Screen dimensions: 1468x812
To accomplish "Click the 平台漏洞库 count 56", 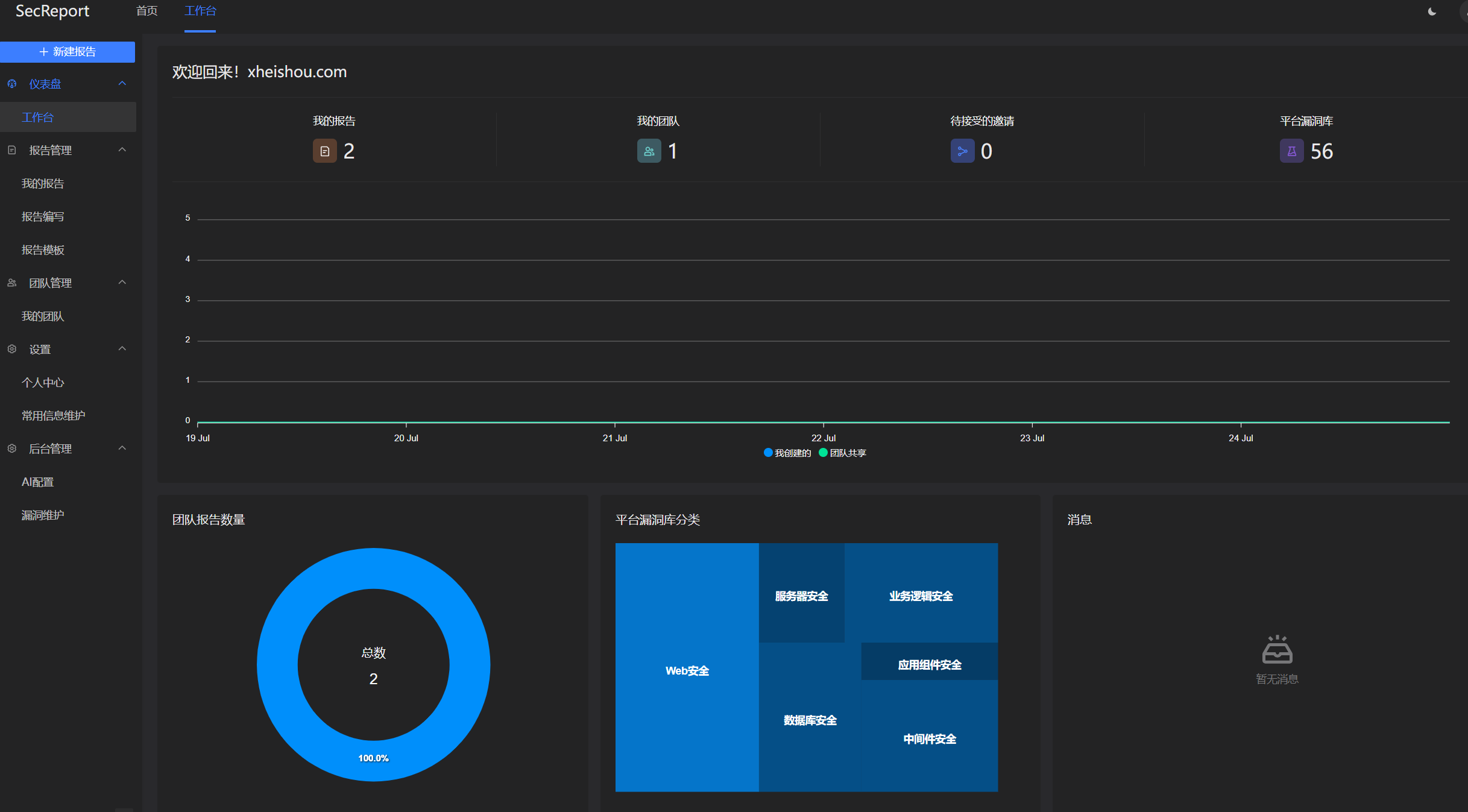I will tap(1322, 151).
